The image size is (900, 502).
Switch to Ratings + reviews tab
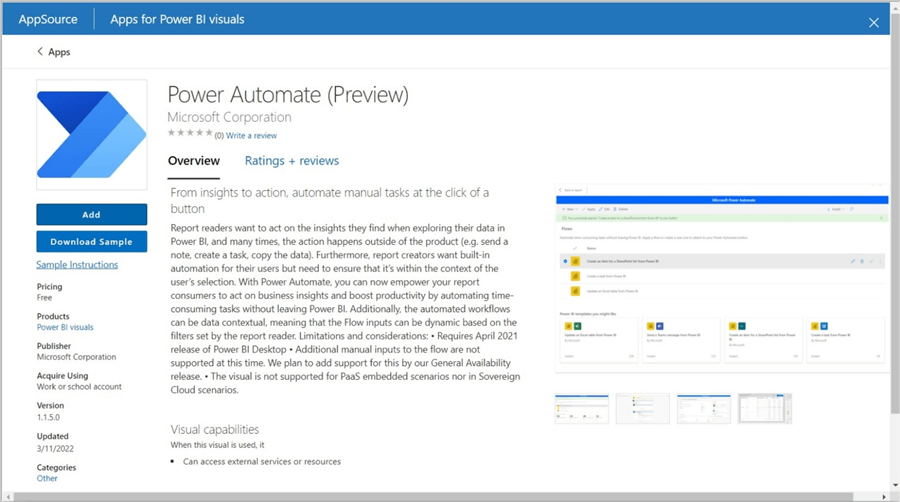pyautogui.click(x=292, y=161)
